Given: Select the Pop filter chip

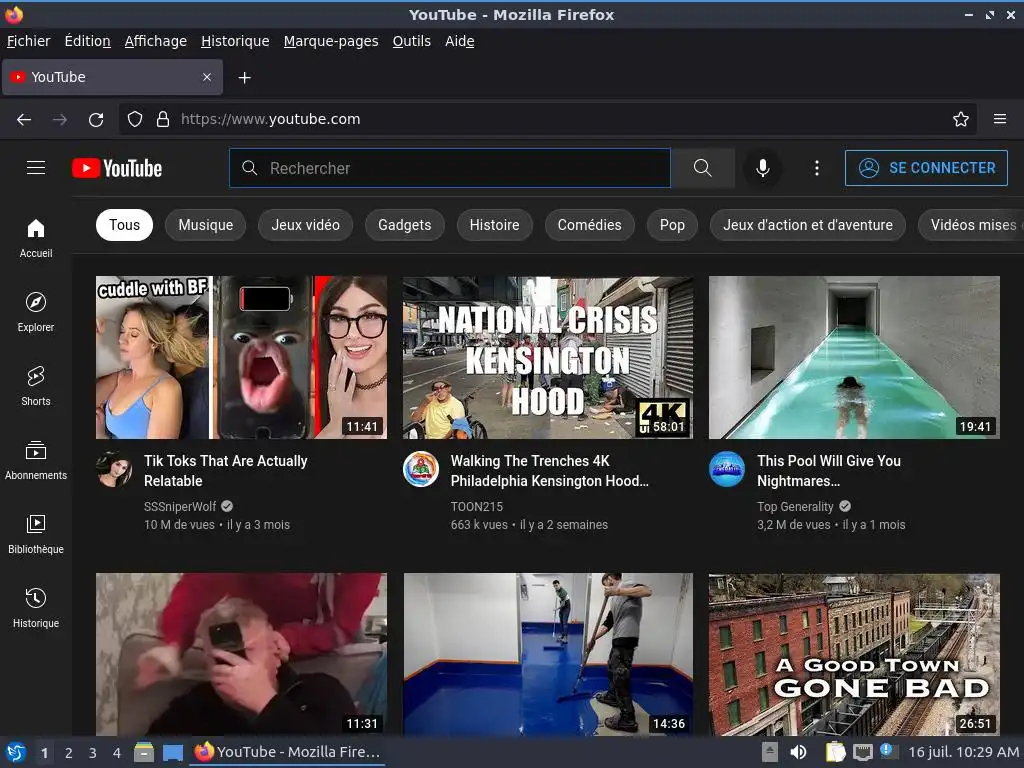Looking at the screenshot, I should tap(672, 225).
